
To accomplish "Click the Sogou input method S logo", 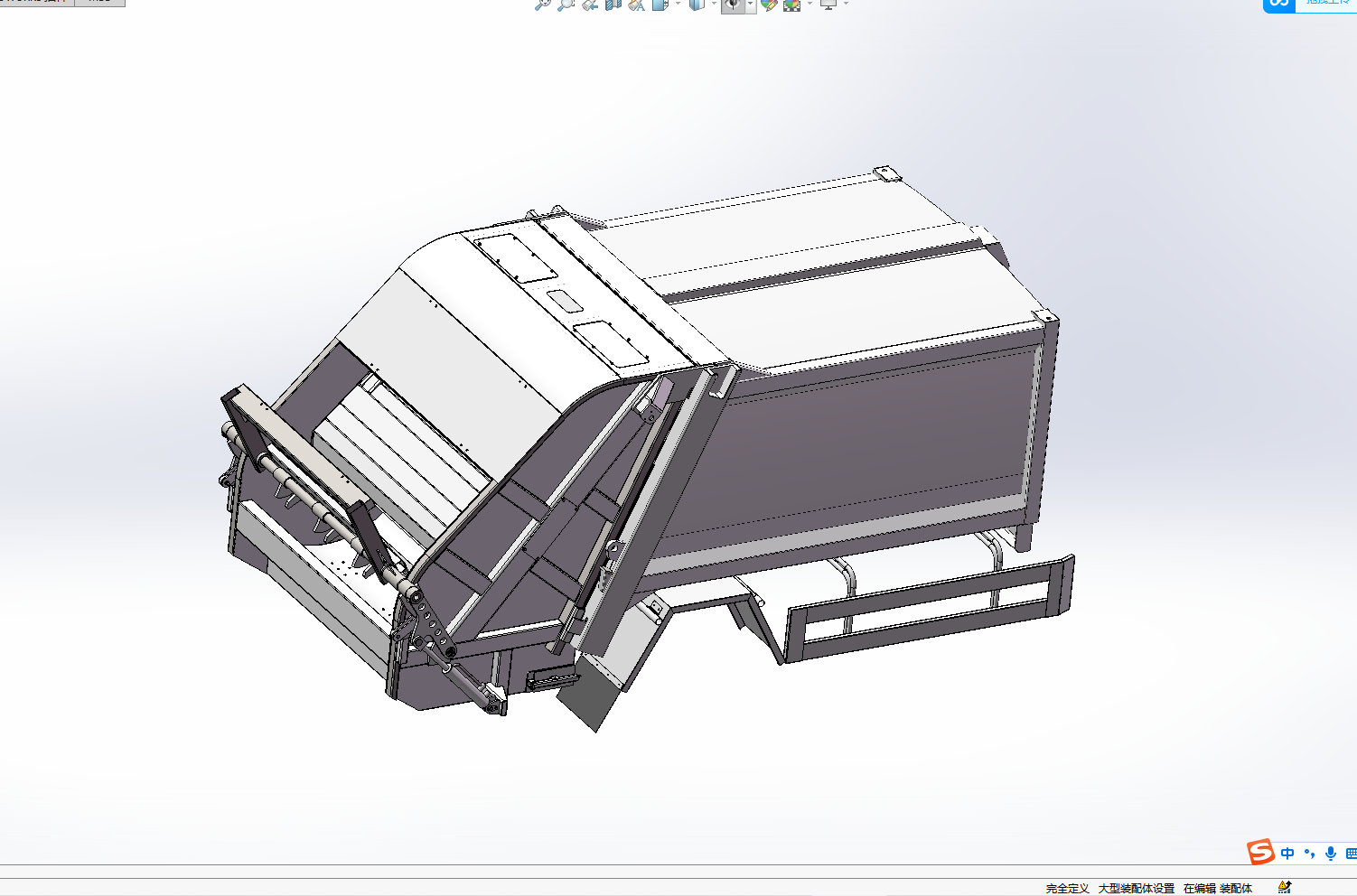I will coord(1260,852).
